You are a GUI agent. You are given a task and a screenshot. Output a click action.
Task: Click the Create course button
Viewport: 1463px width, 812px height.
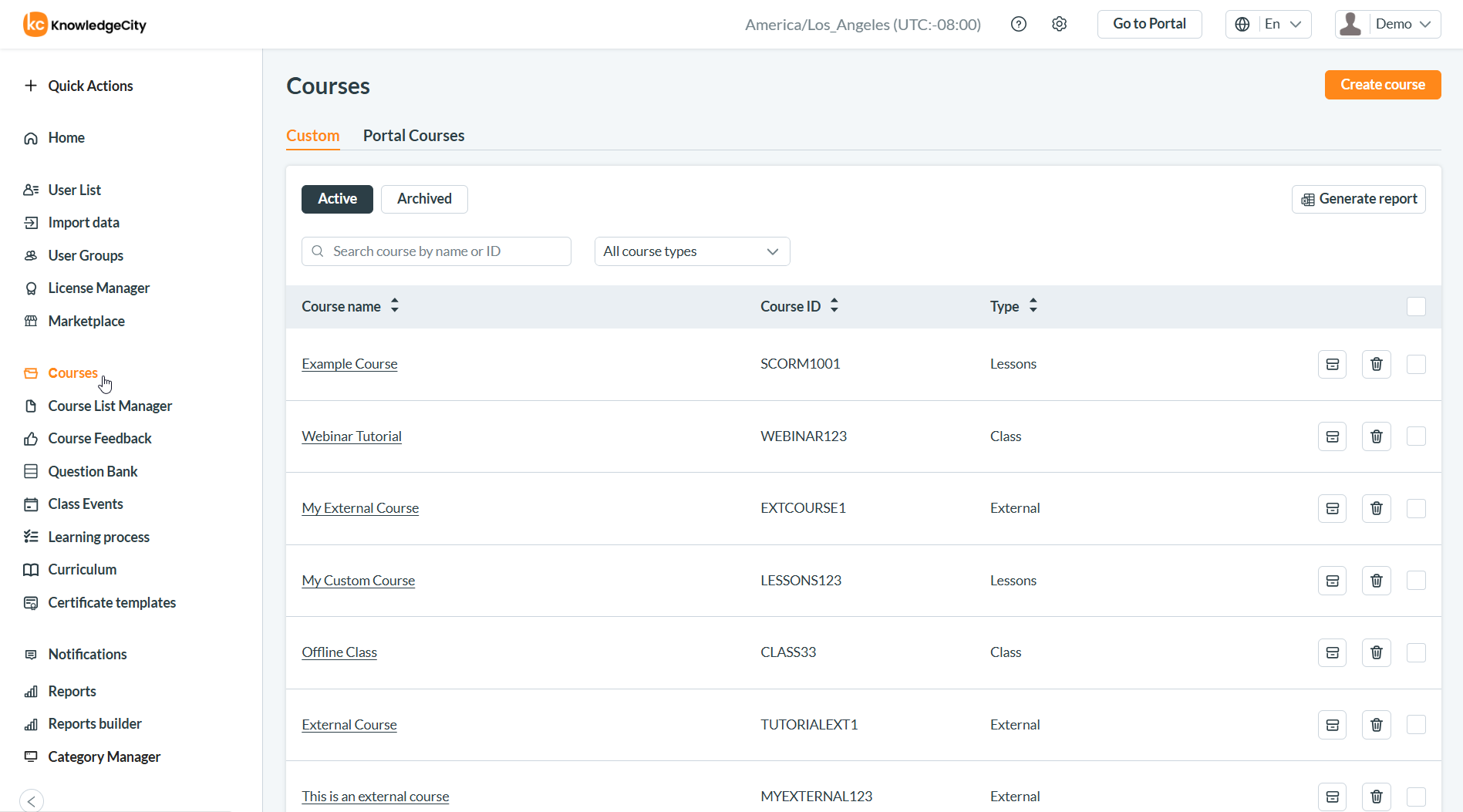[x=1382, y=85]
